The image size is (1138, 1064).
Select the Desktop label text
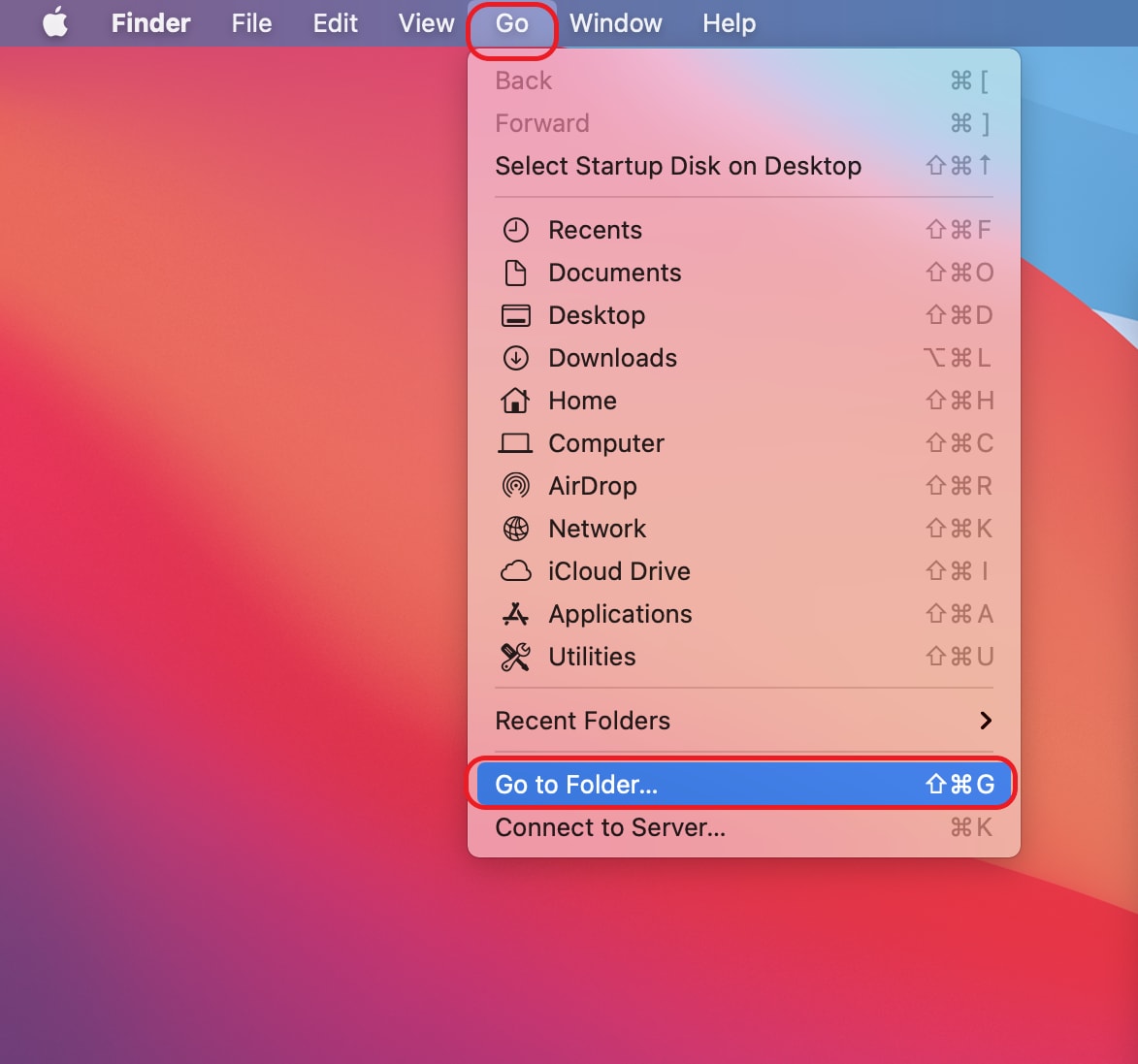point(597,316)
